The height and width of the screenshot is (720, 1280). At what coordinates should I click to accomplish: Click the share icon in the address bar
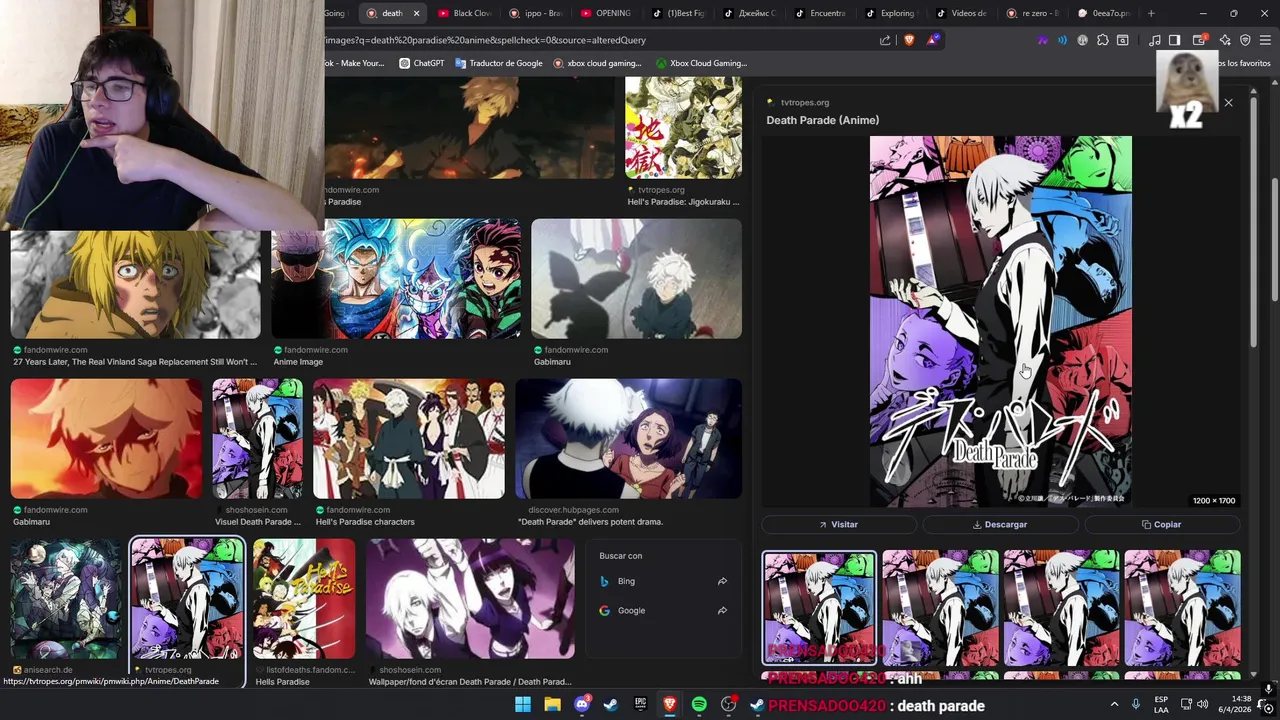[x=885, y=40]
